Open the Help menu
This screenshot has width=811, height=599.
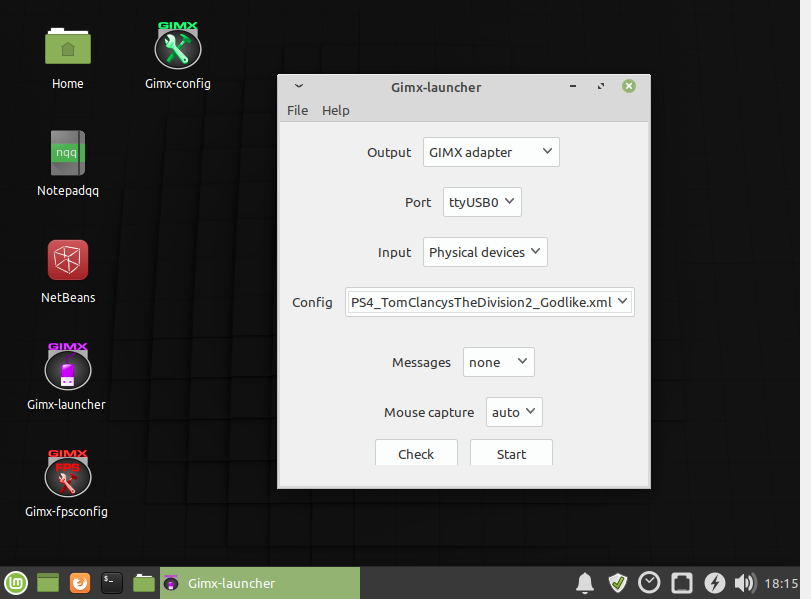336,110
